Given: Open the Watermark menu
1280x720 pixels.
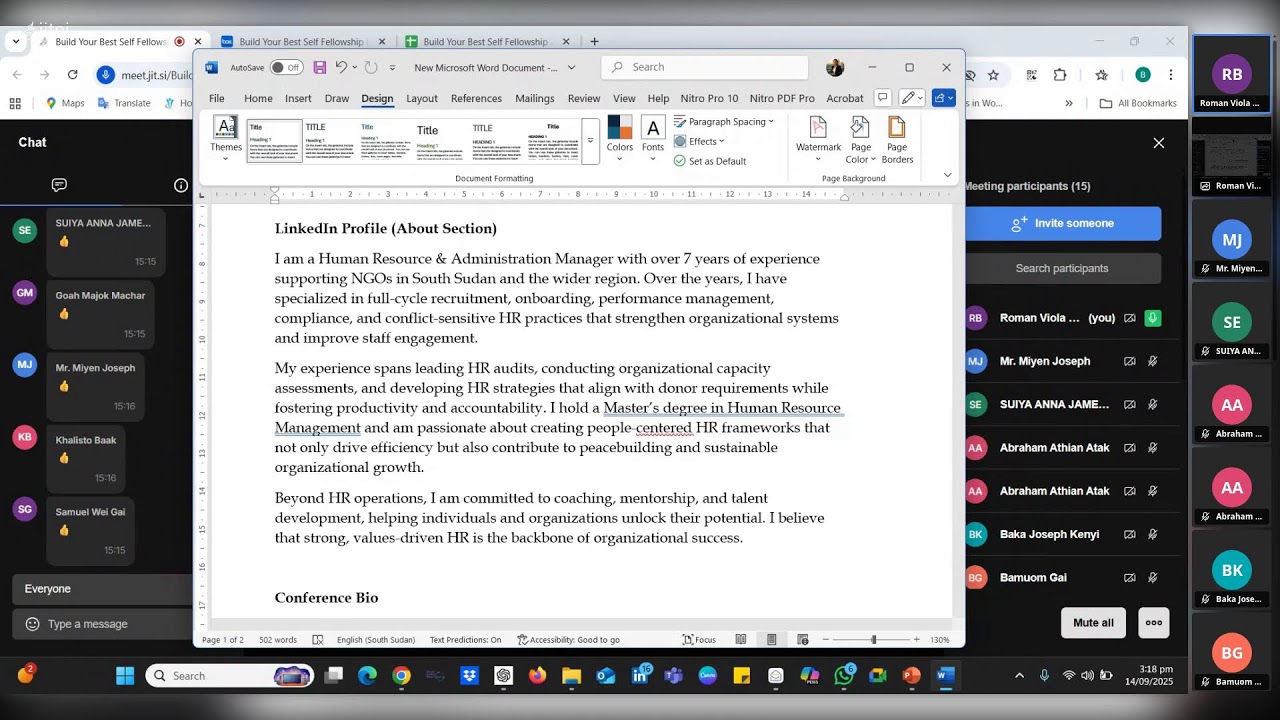Looking at the screenshot, I should [818, 140].
